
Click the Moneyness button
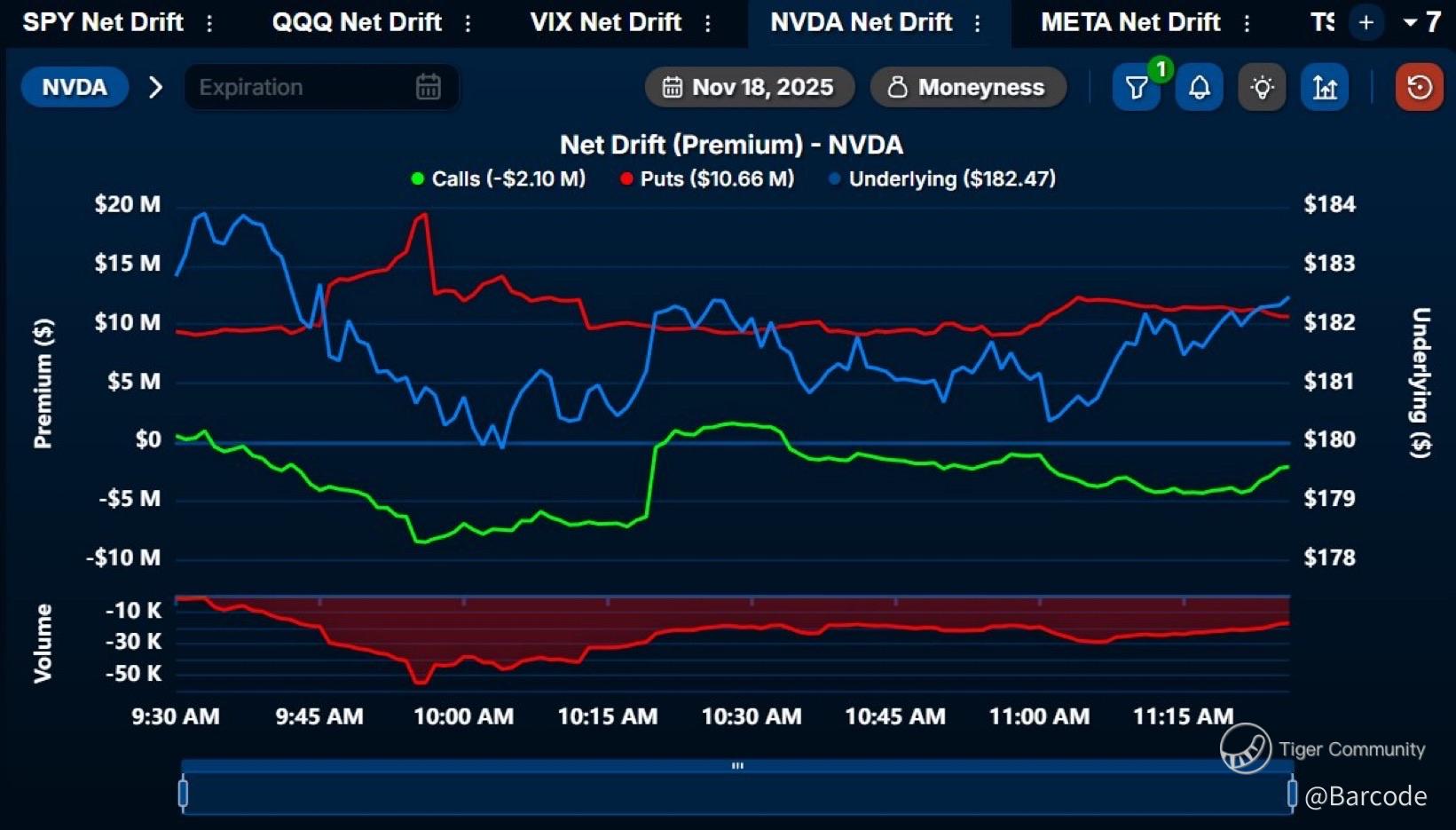[969, 87]
